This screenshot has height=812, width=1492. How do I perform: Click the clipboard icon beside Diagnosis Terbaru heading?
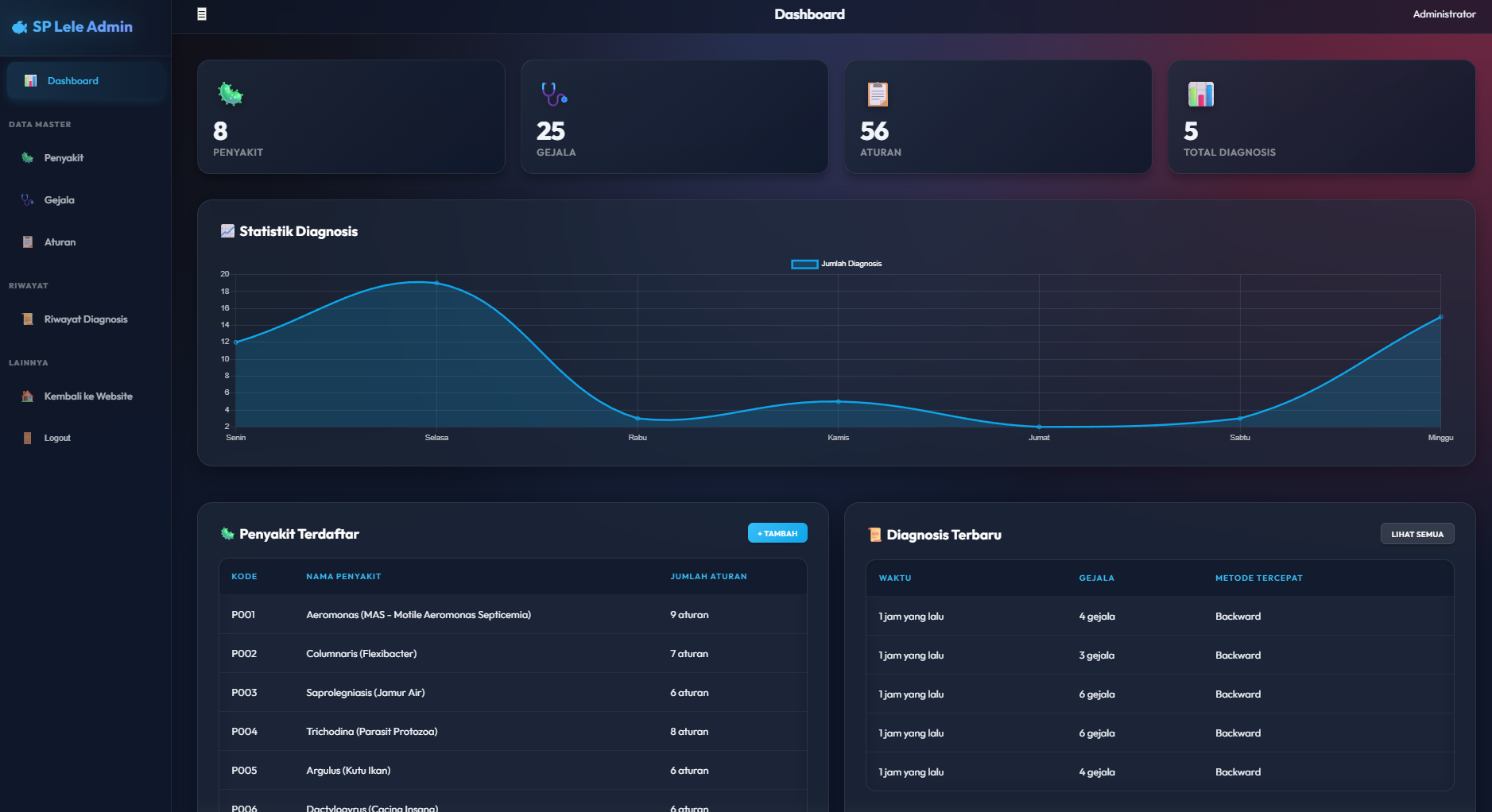point(874,534)
